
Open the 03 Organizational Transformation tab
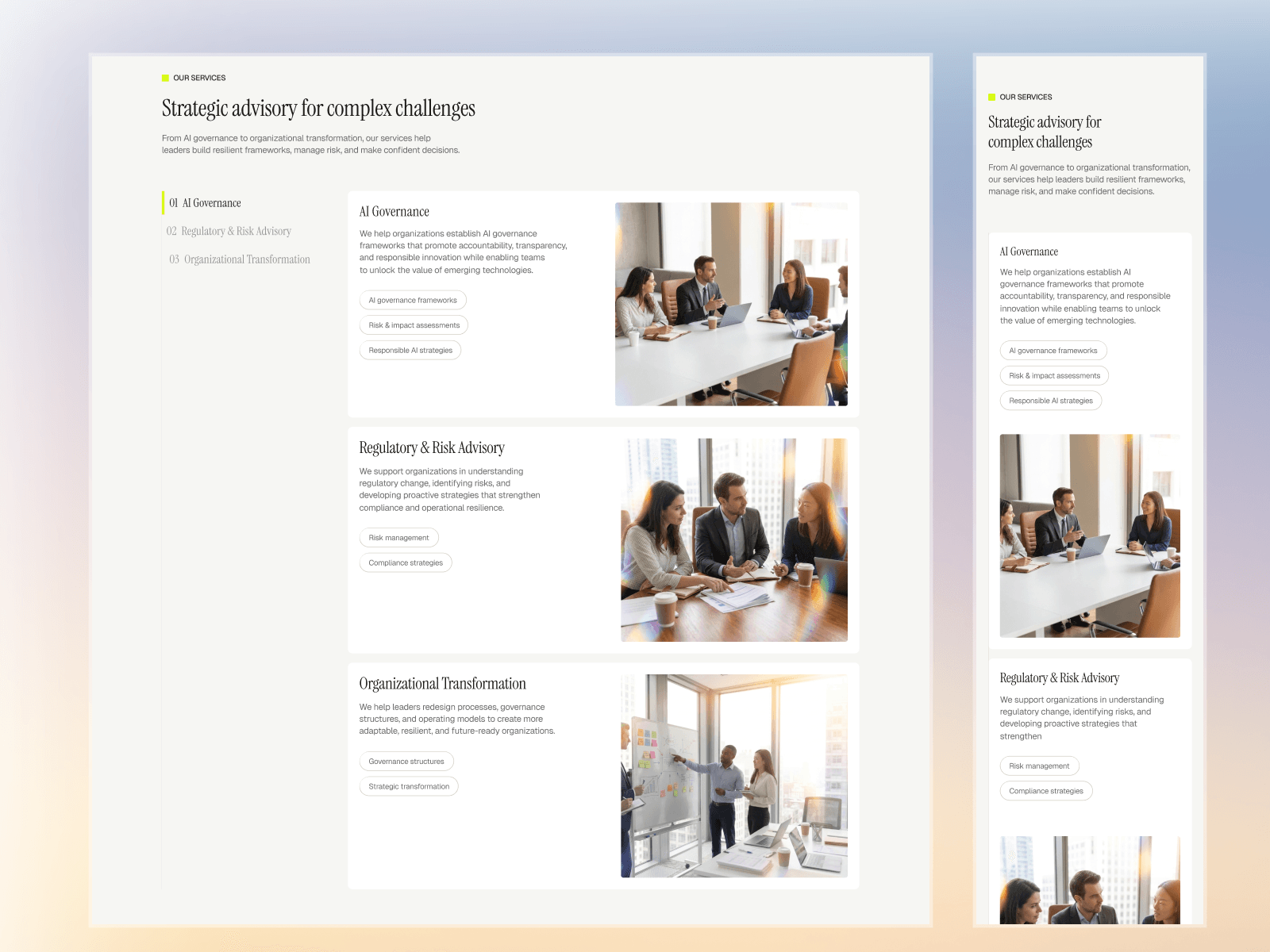click(239, 259)
